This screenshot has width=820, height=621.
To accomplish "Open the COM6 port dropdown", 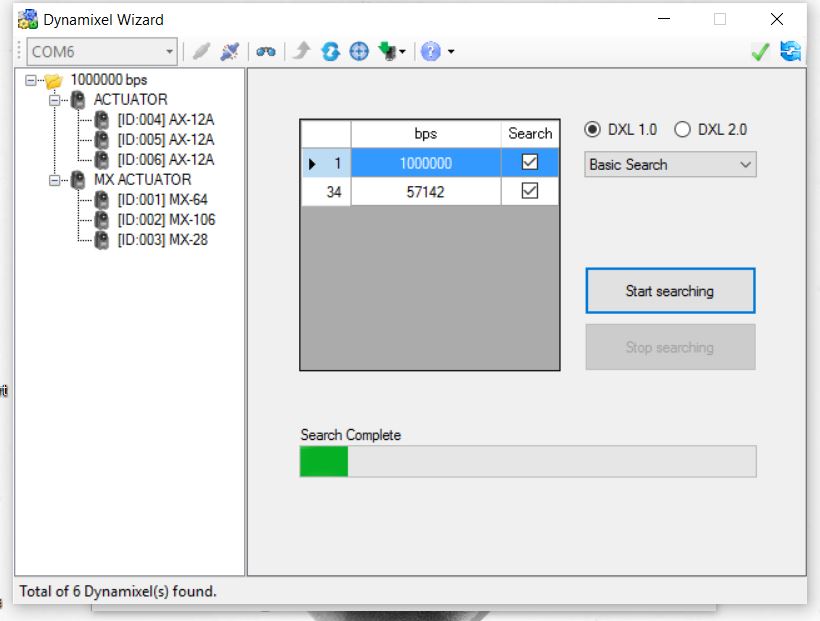I will (x=102, y=51).
